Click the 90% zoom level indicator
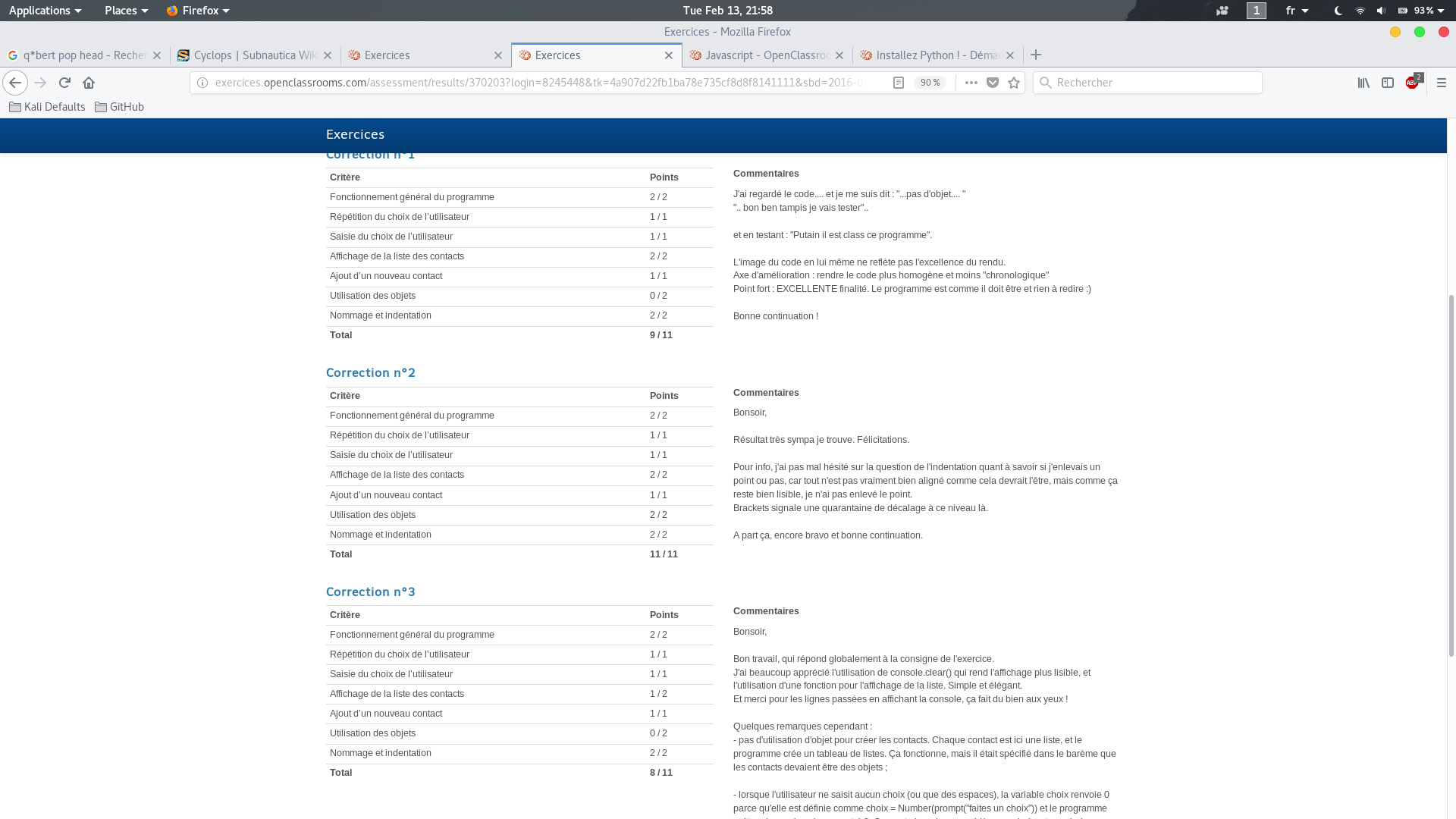 pyautogui.click(x=930, y=83)
